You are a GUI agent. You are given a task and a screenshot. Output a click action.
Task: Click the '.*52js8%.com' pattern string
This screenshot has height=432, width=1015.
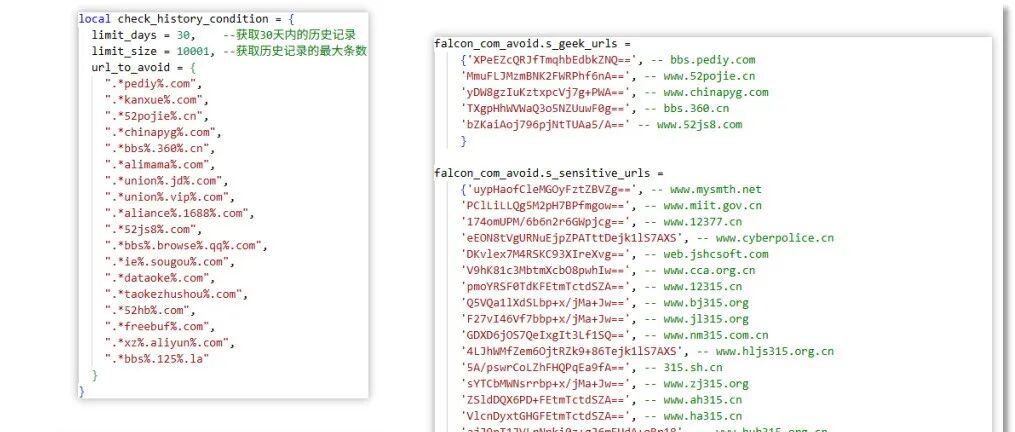[153, 229]
